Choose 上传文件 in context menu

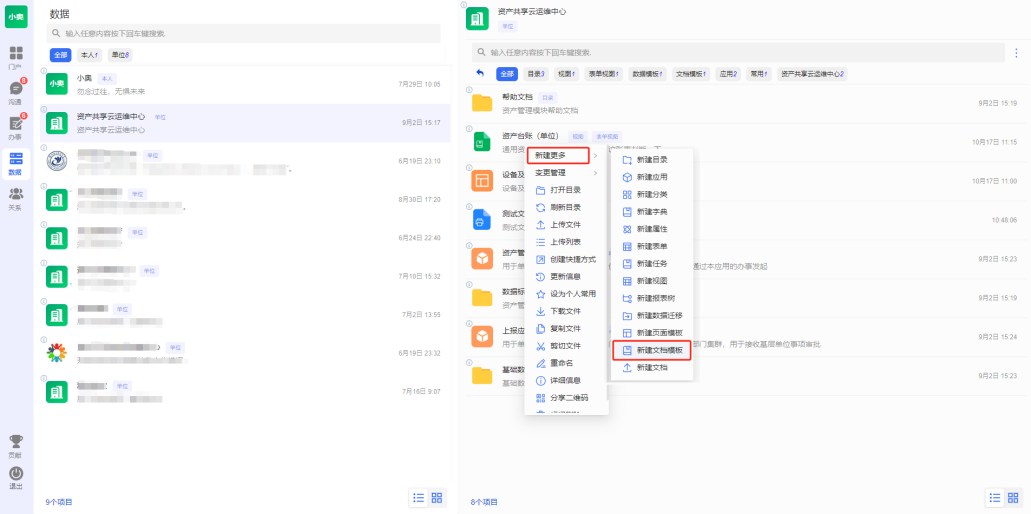click(565, 224)
